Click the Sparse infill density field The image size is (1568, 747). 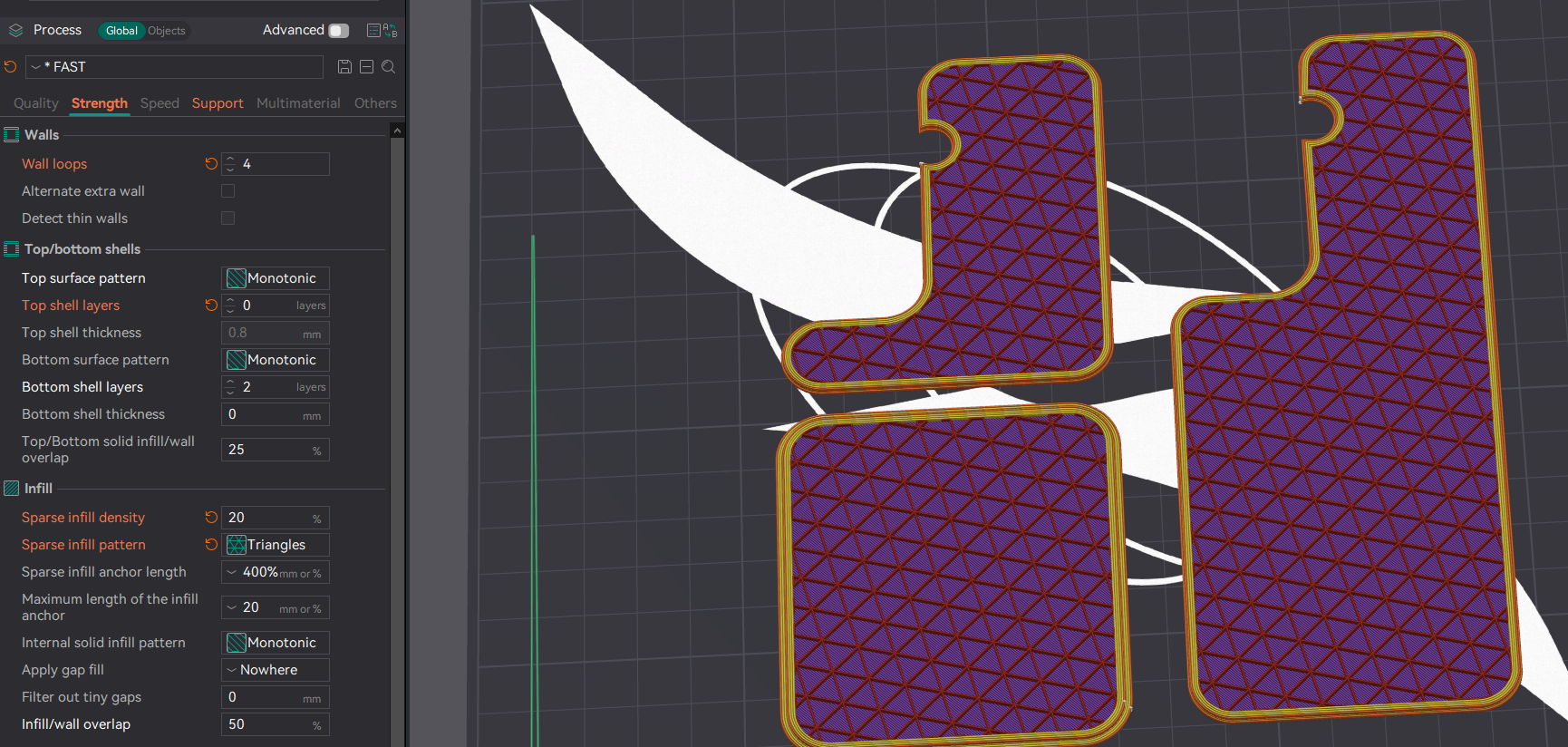coord(276,518)
